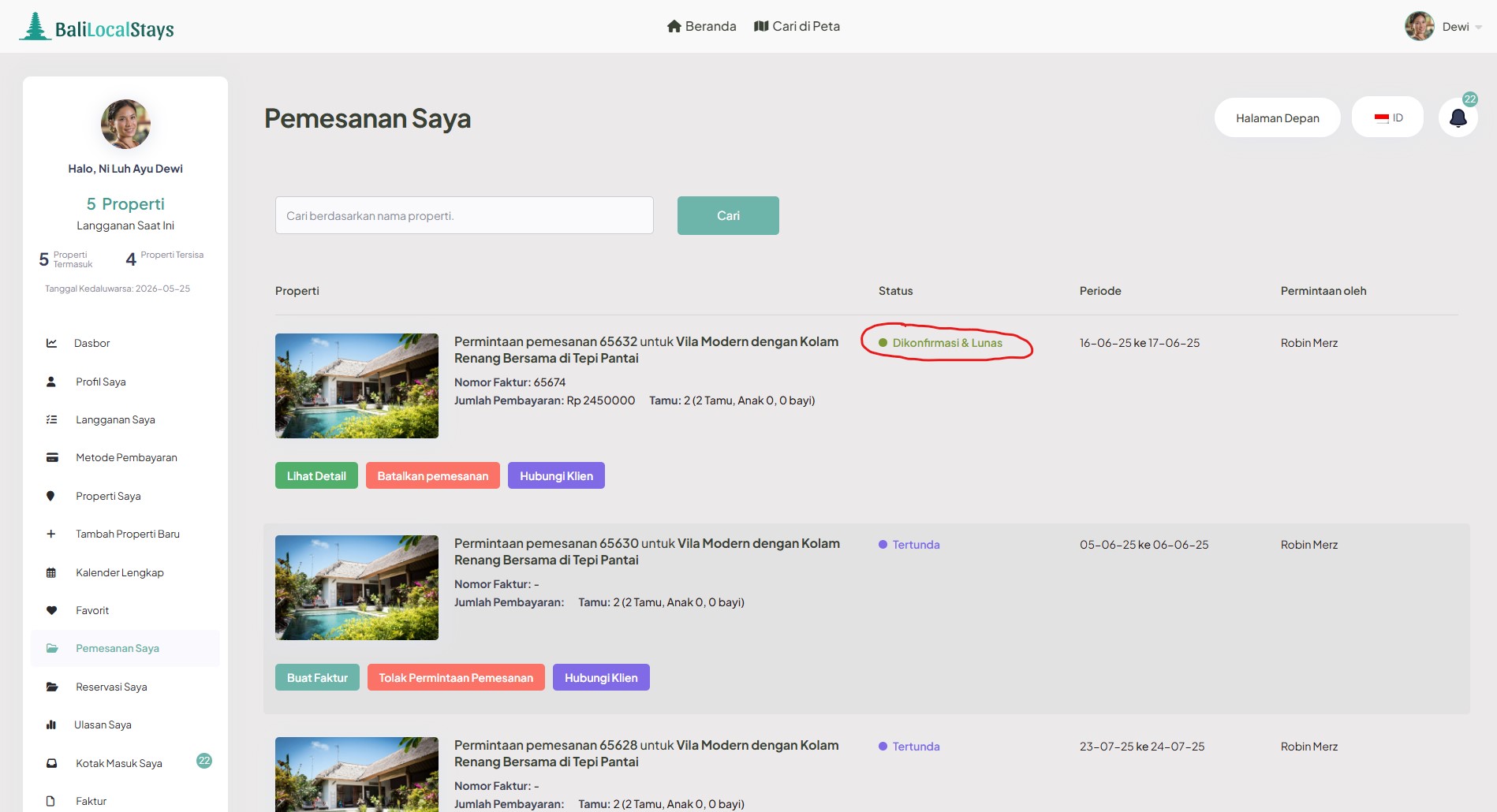Click the Kotak Masuk Saya inbox icon
This screenshot has height=812, width=1497.
click(x=51, y=763)
